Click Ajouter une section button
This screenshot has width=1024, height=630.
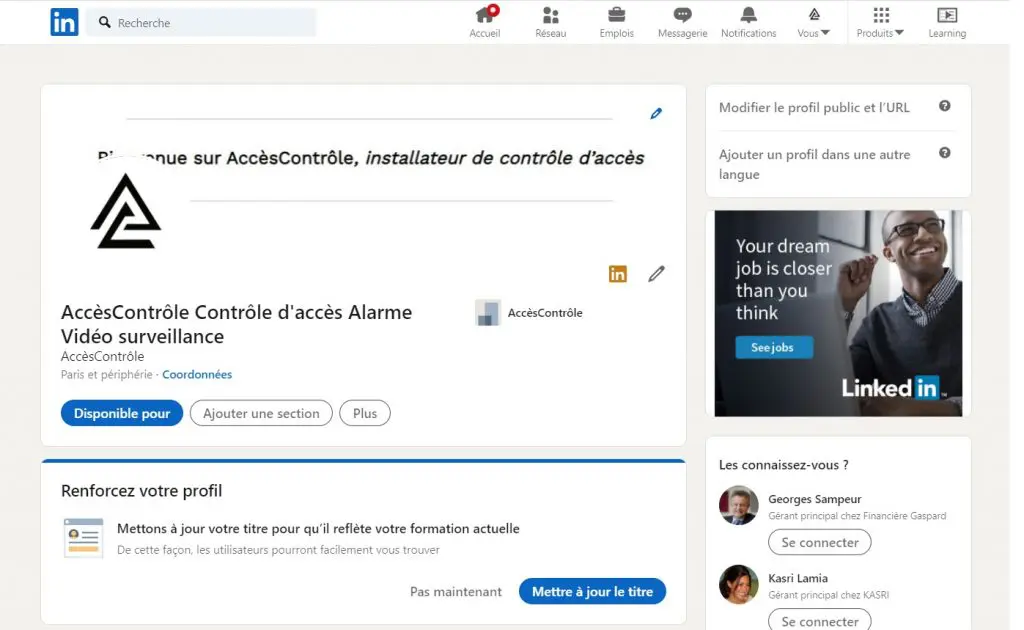tap(261, 413)
